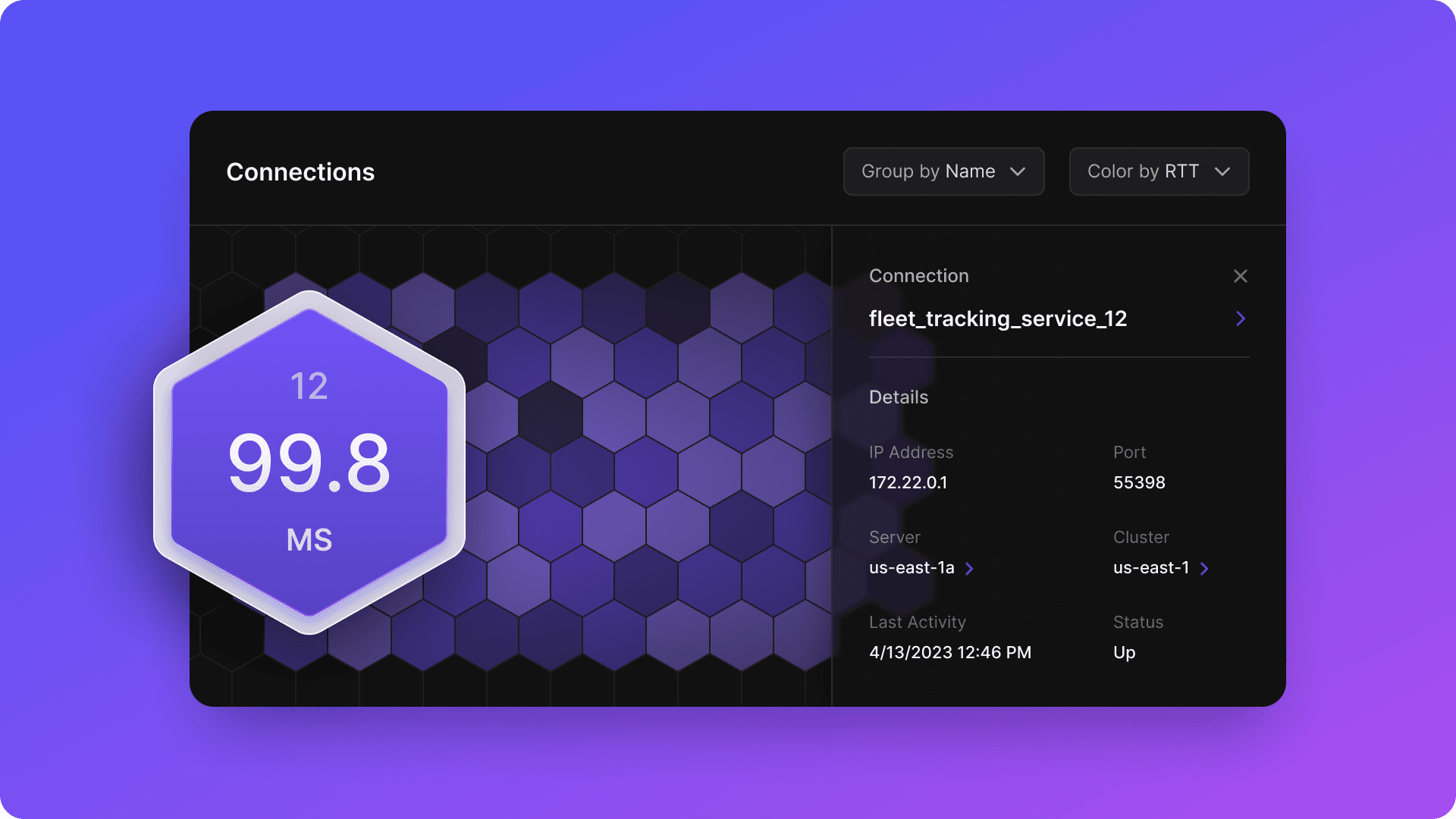The width and height of the screenshot is (1456, 819).
Task: Select the IP address 172.22.0.1 value
Action: [x=908, y=482]
